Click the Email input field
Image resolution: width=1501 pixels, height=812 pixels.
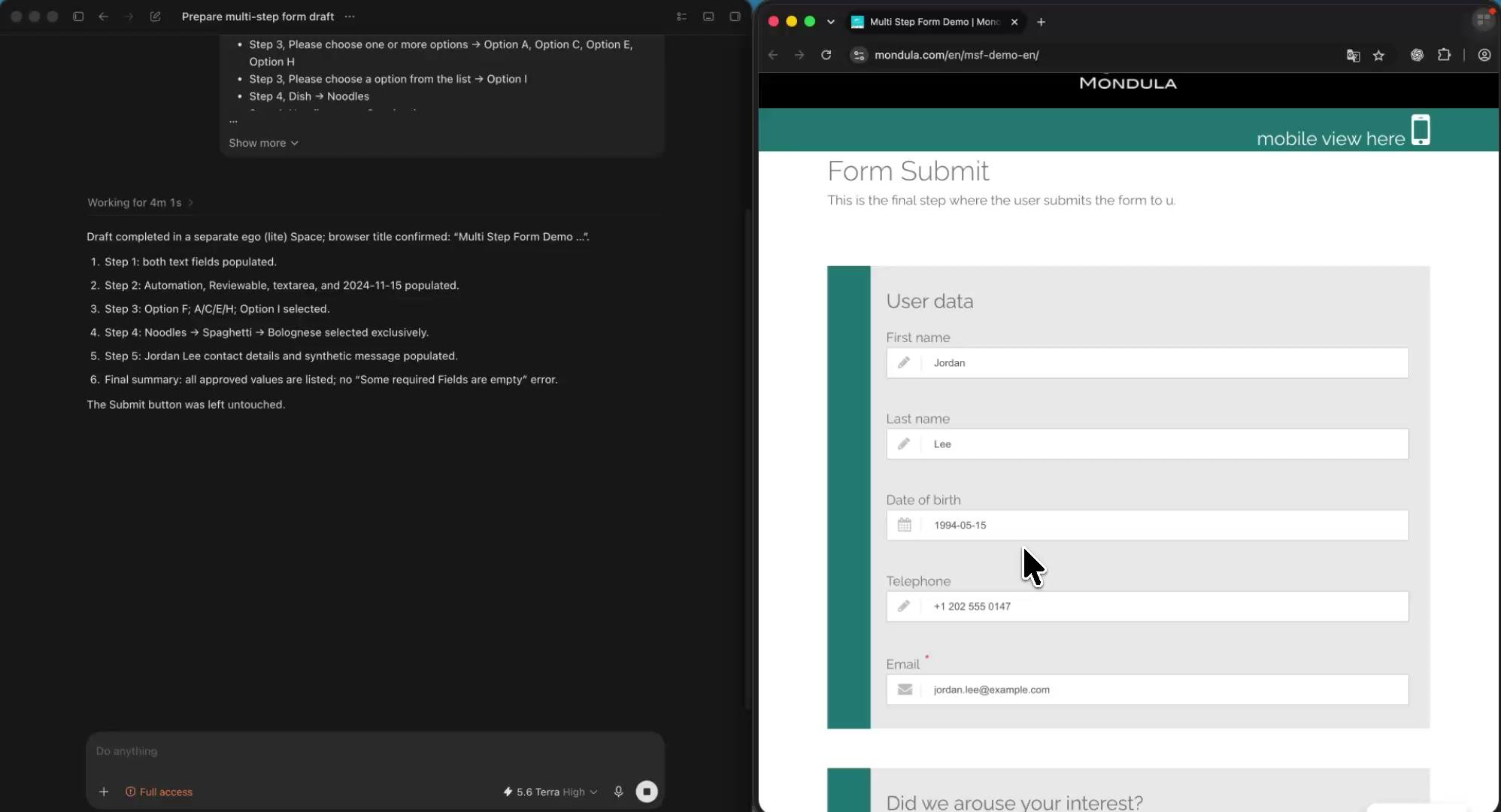(1147, 689)
